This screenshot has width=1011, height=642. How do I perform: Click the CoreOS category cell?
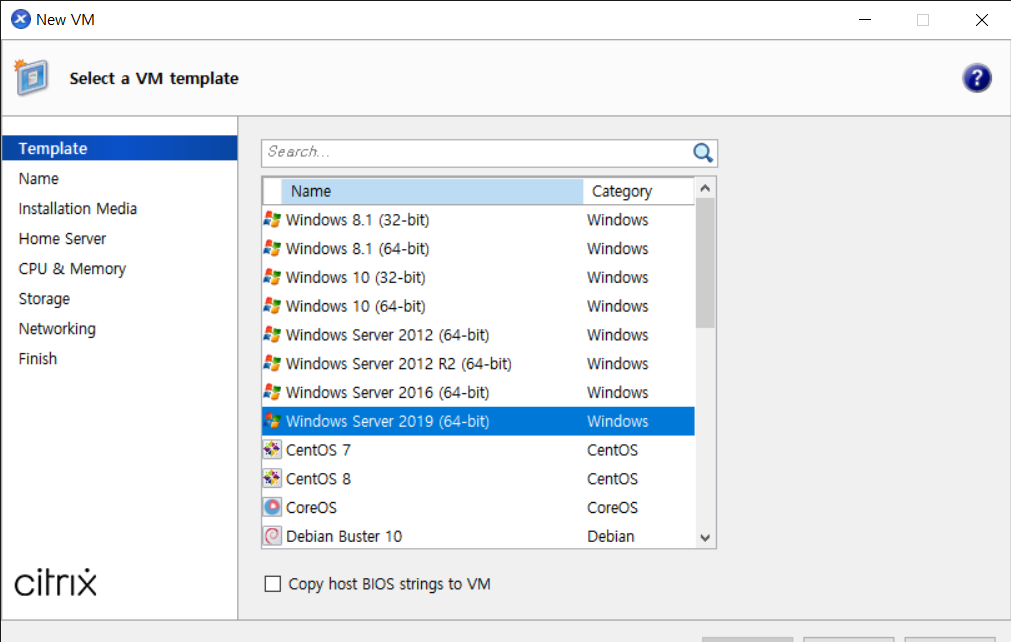click(x=612, y=507)
